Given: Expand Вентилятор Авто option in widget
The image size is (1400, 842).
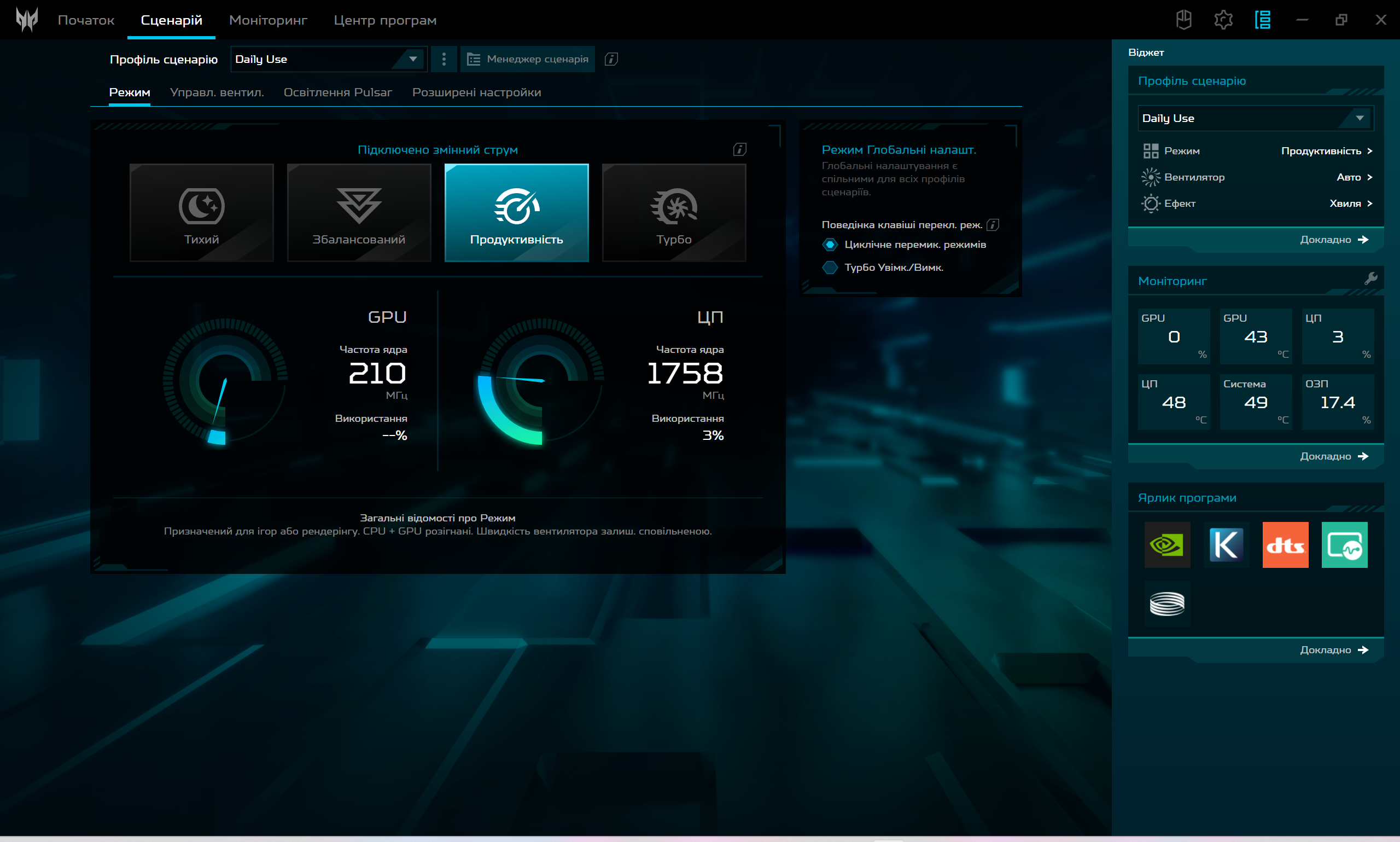Looking at the screenshot, I should click(1353, 177).
